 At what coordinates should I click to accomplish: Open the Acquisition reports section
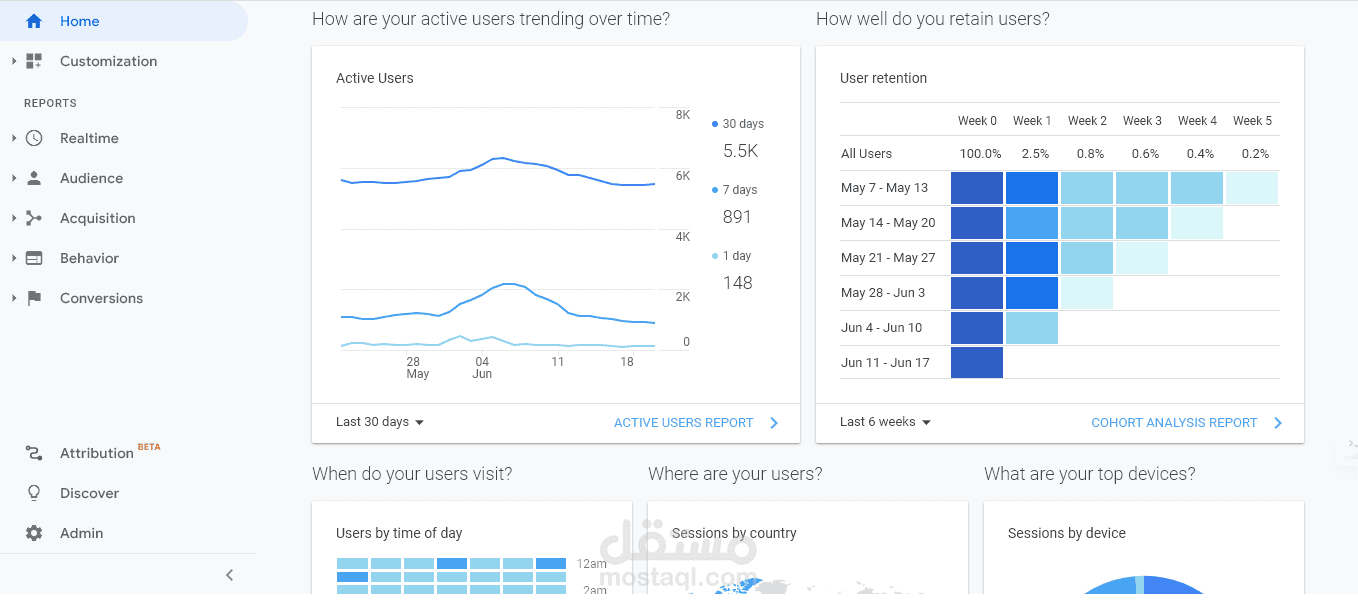(x=34, y=218)
